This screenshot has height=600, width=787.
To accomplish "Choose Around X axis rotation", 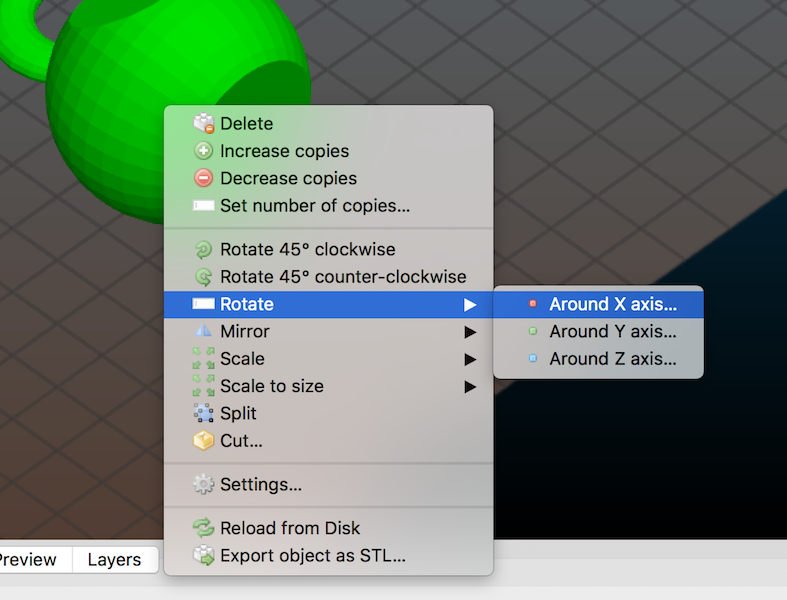I will pyautogui.click(x=612, y=304).
